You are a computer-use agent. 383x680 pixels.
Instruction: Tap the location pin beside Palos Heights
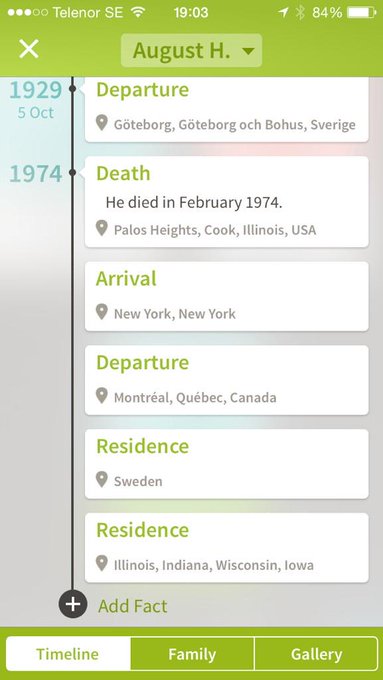pyautogui.click(x=101, y=229)
